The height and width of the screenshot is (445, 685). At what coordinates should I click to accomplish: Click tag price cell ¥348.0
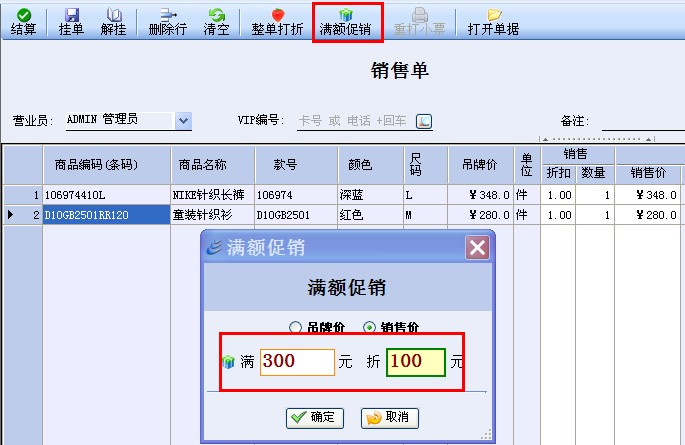pos(481,195)
